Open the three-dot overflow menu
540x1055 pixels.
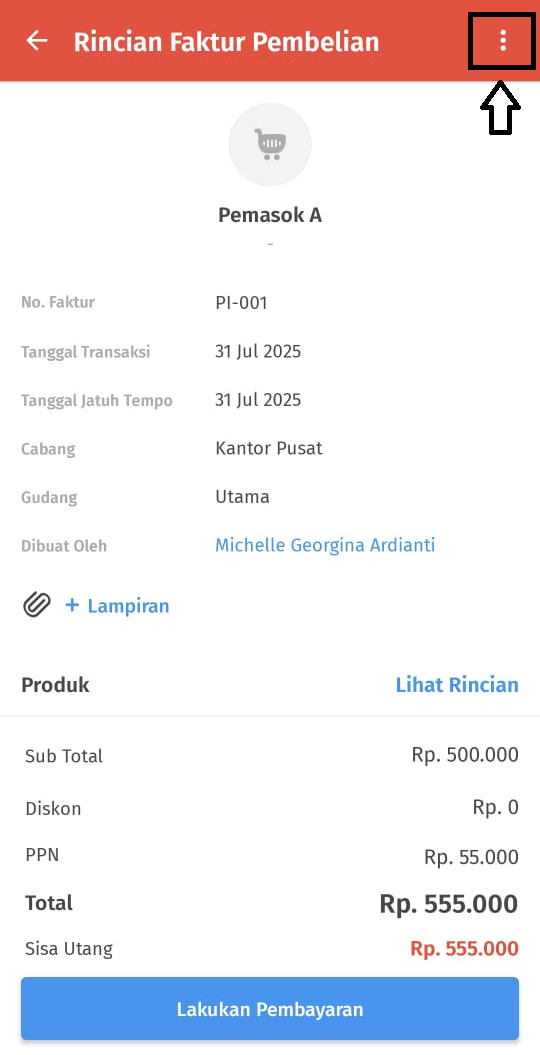502,41
